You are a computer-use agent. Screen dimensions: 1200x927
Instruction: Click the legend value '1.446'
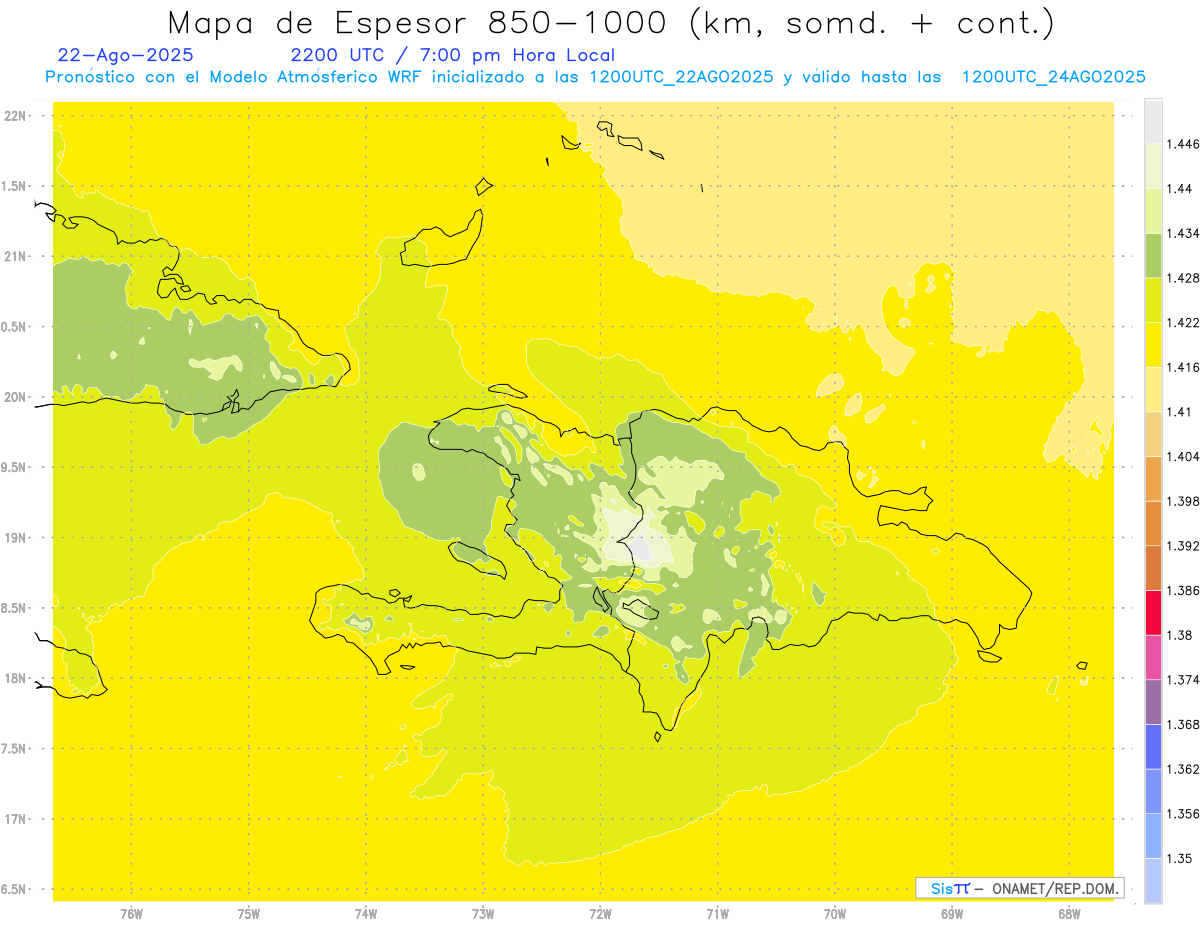pyautogui.click(x=1183, y=144)
